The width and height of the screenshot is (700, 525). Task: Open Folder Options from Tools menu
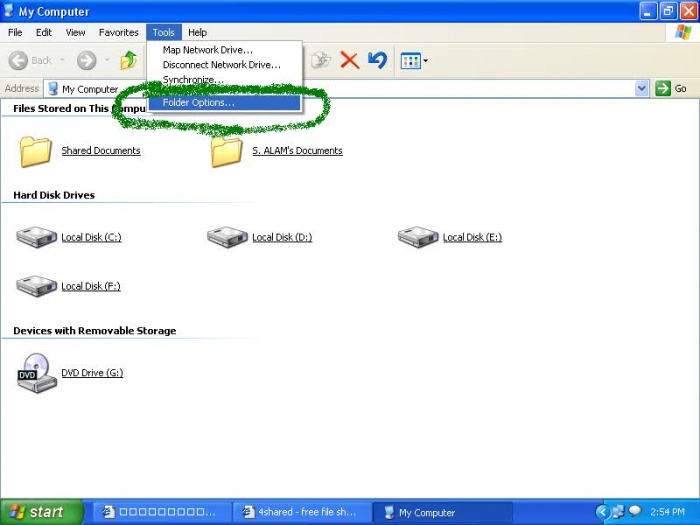(224, 103)
